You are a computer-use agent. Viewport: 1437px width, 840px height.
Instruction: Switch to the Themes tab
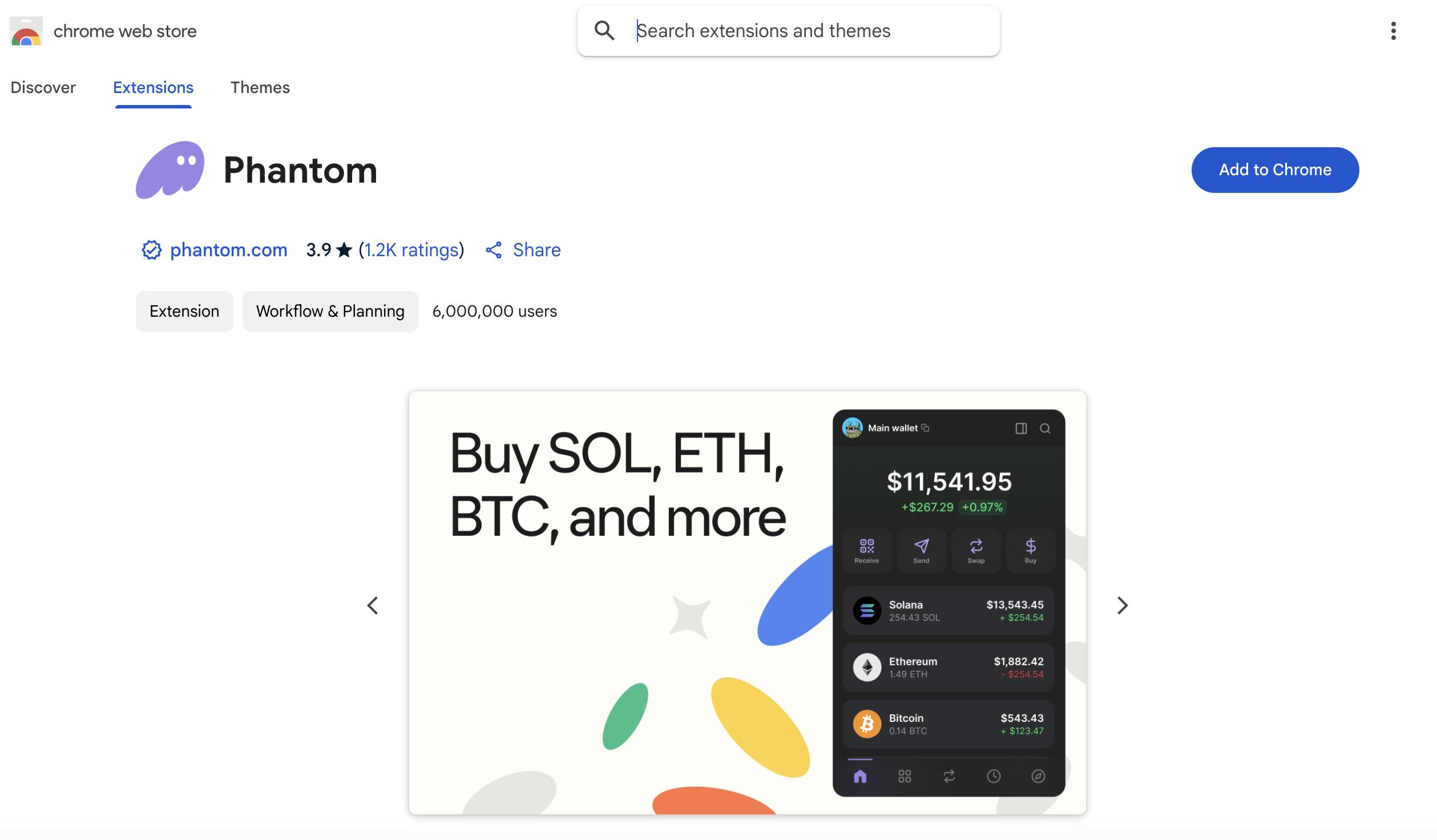(x=260, y=87)
